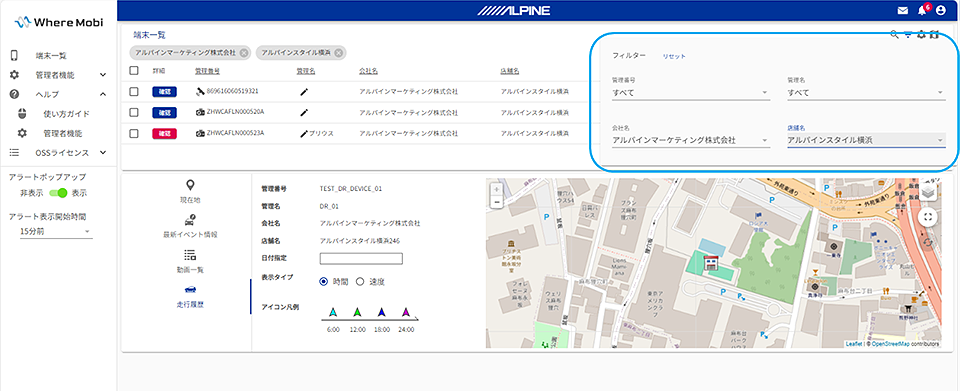Tick the checkbox for row ZHWCAFLN000523A

[134, 133]
